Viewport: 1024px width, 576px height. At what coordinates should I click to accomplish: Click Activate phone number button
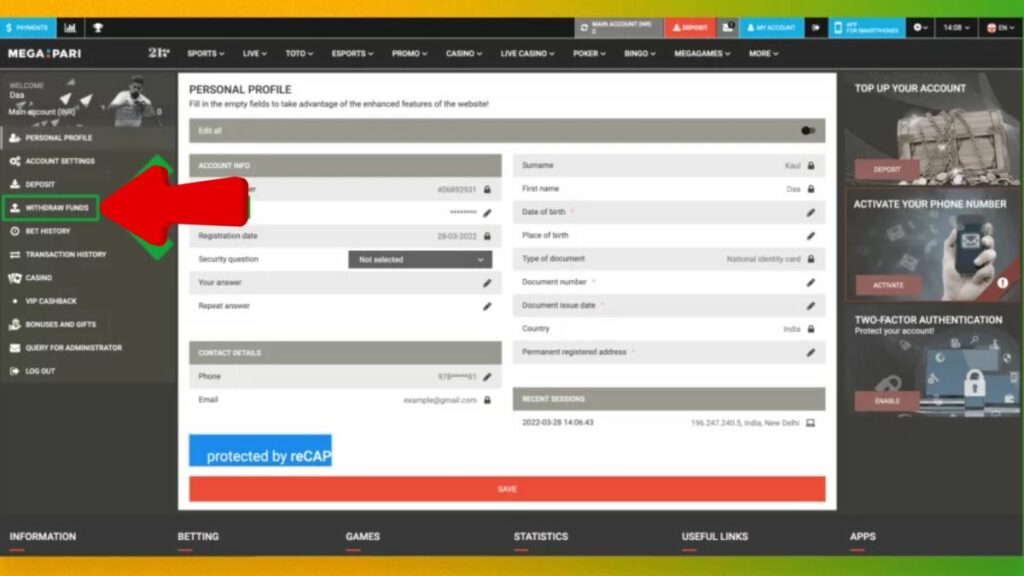[x=888, y=285]
